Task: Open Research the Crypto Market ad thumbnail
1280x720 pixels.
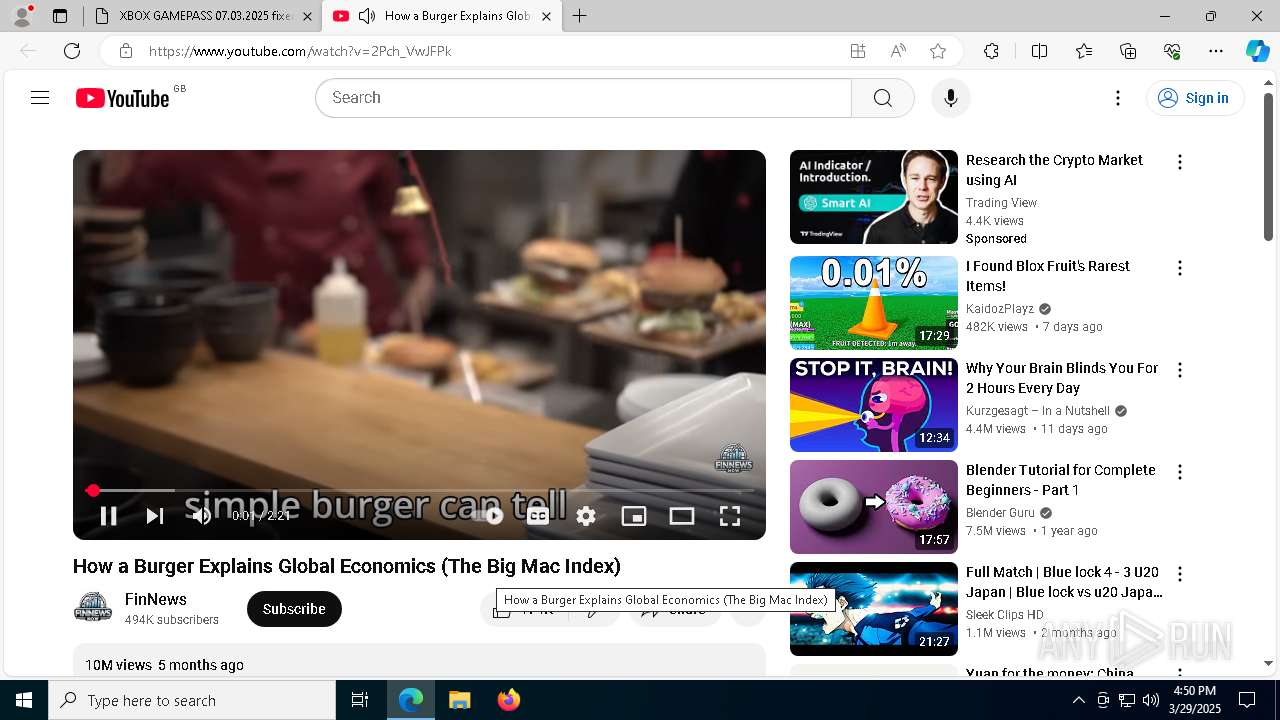Action: (x=874, y=197)
